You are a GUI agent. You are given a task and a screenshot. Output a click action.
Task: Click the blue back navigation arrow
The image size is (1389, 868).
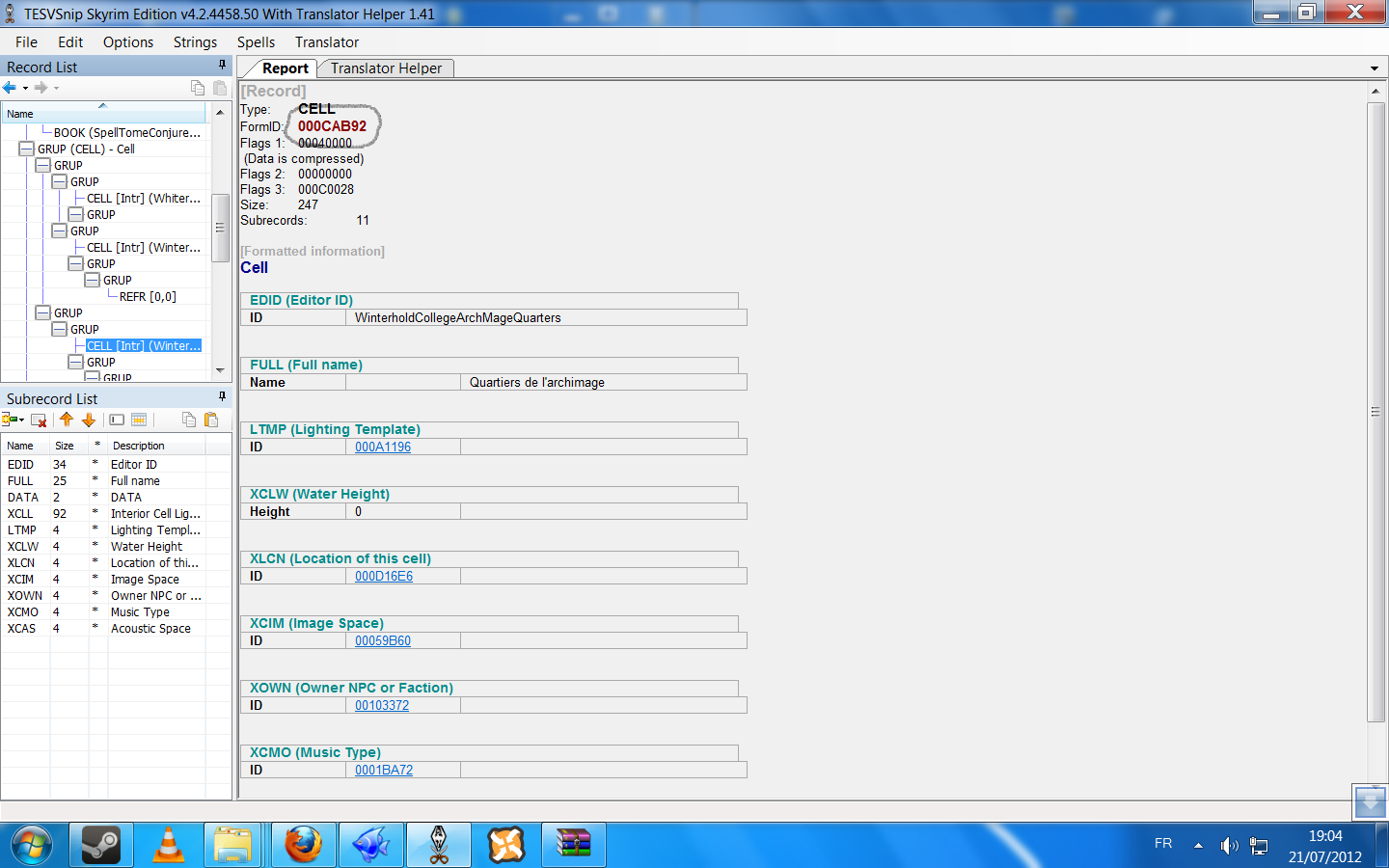(x=10, y=88)
